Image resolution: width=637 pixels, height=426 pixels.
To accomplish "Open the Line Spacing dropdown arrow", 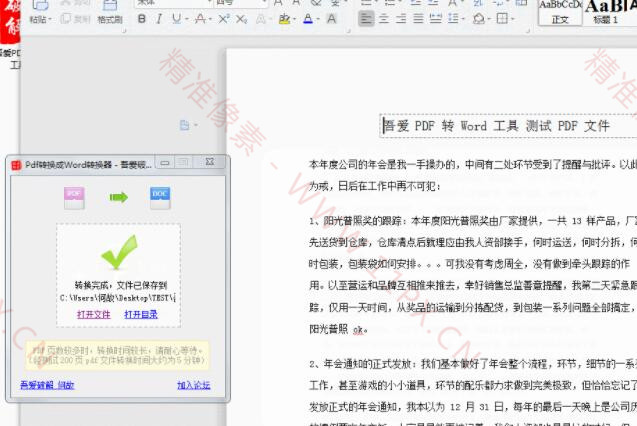I will coord(464,19).
